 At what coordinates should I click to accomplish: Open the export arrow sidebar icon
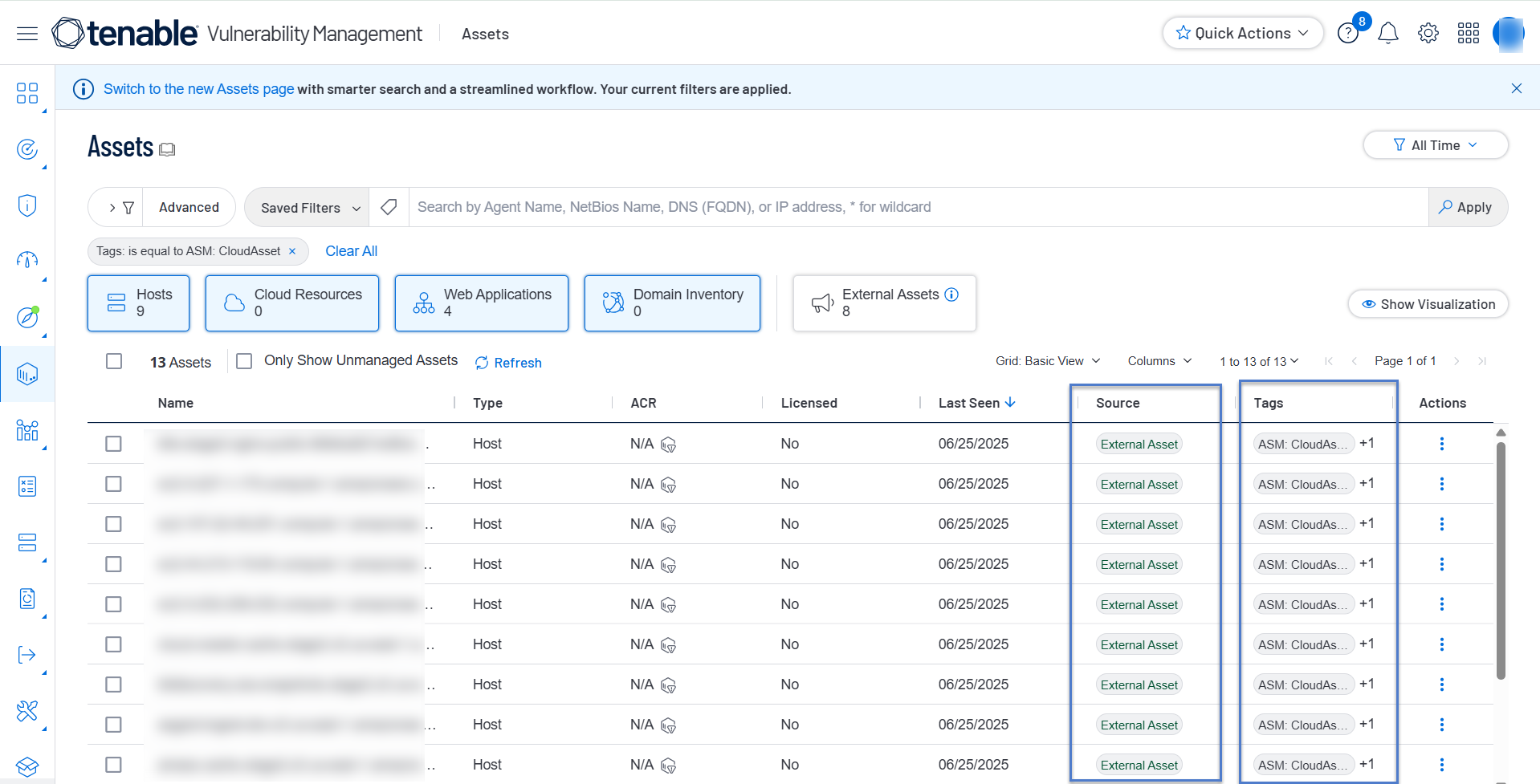(x=27, y=655)
